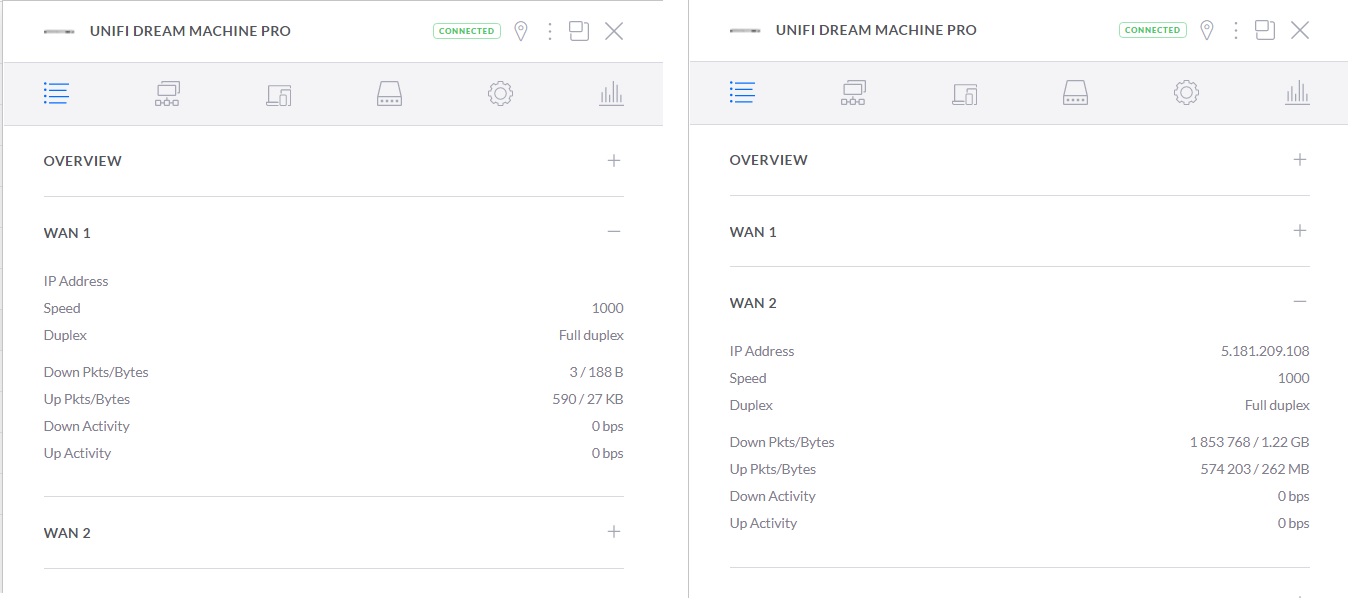Click the location pin icon in left panel
The height and width of the screenshot is (602, 1354).
point(520,31)
